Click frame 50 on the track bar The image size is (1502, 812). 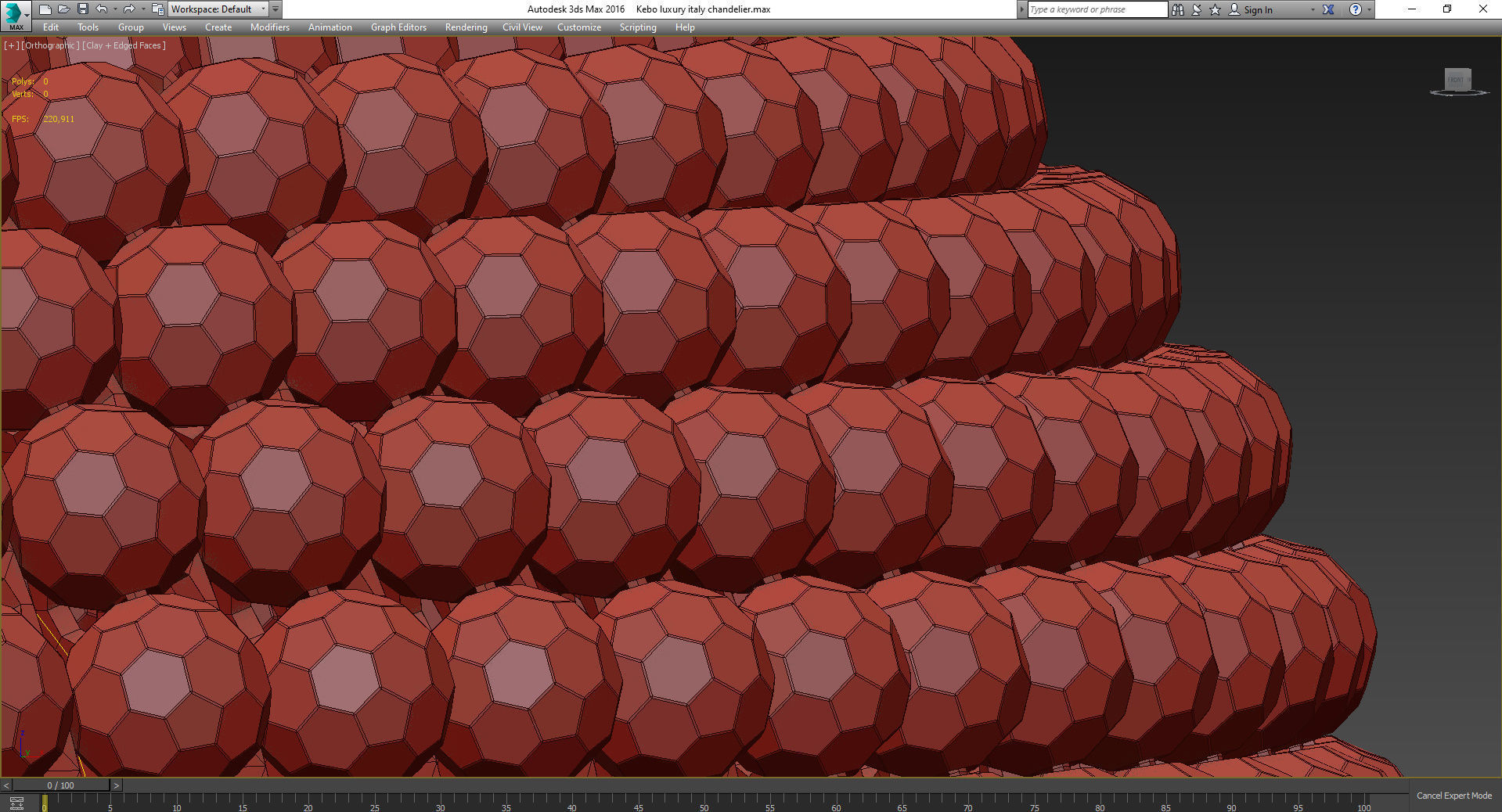pyautogui.click(x=704, y=803)
